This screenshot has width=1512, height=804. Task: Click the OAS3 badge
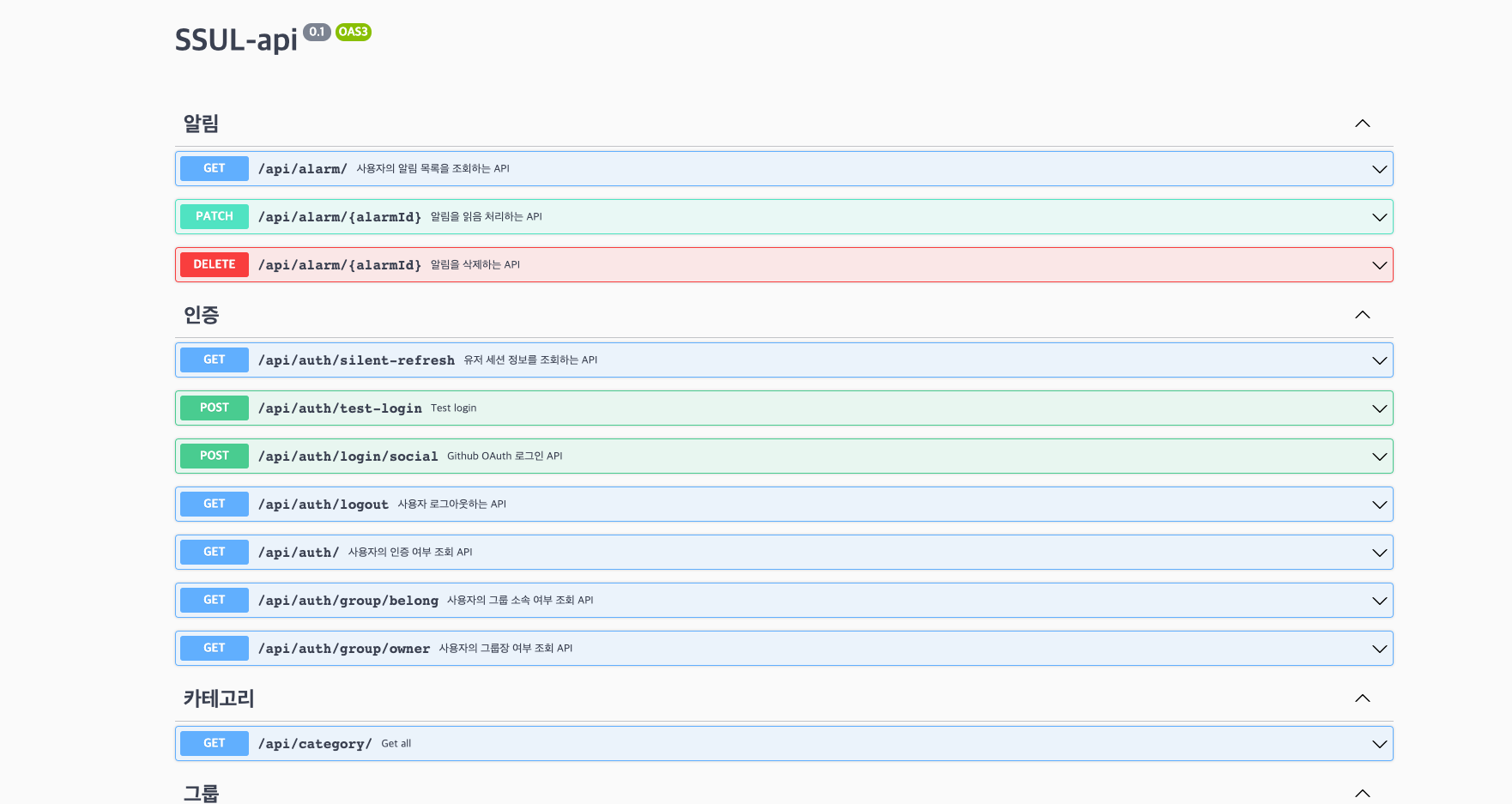point(354,32)
